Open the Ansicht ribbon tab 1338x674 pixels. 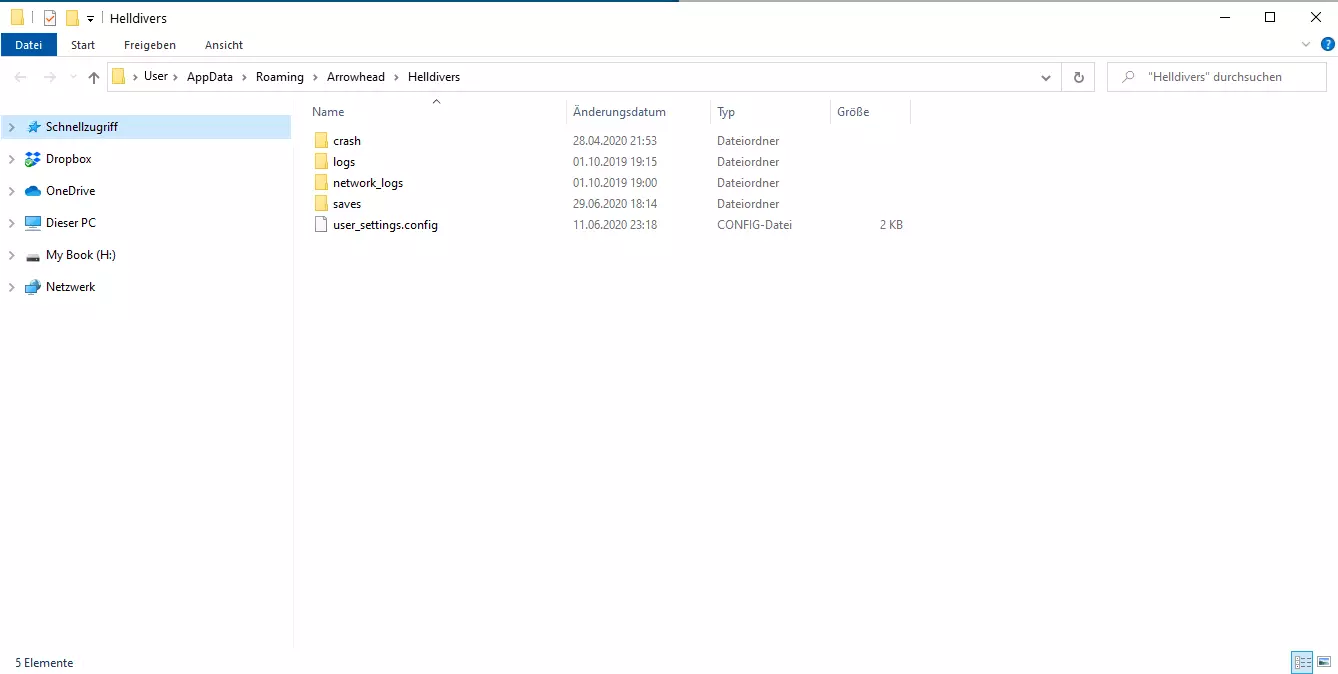(224, 45)
